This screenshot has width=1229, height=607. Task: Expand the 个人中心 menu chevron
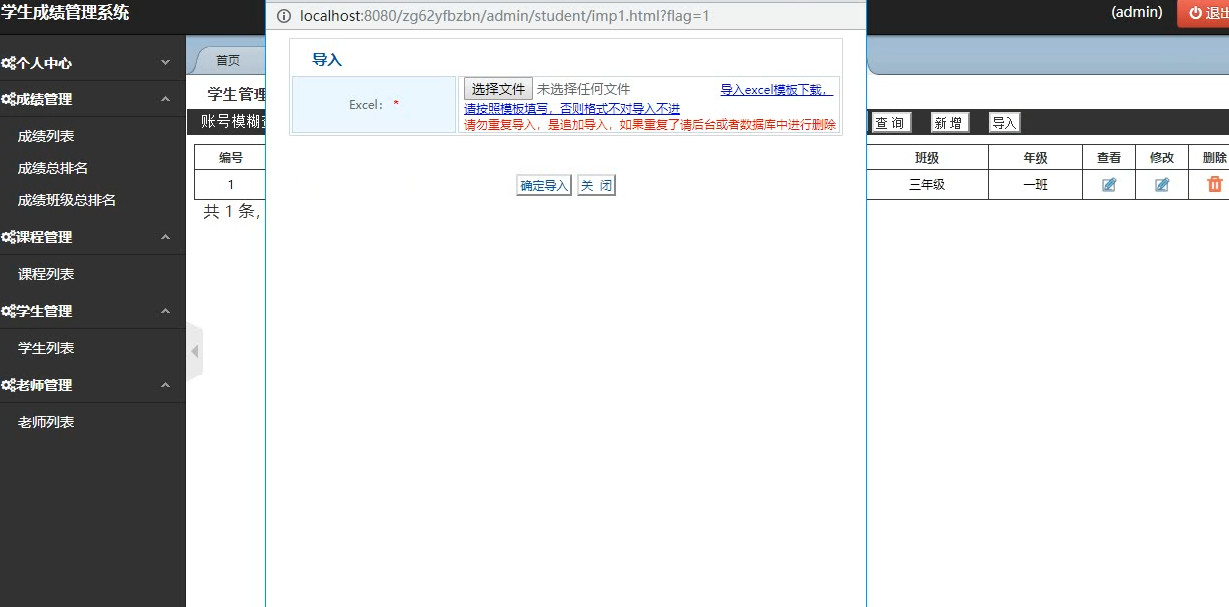166,62
